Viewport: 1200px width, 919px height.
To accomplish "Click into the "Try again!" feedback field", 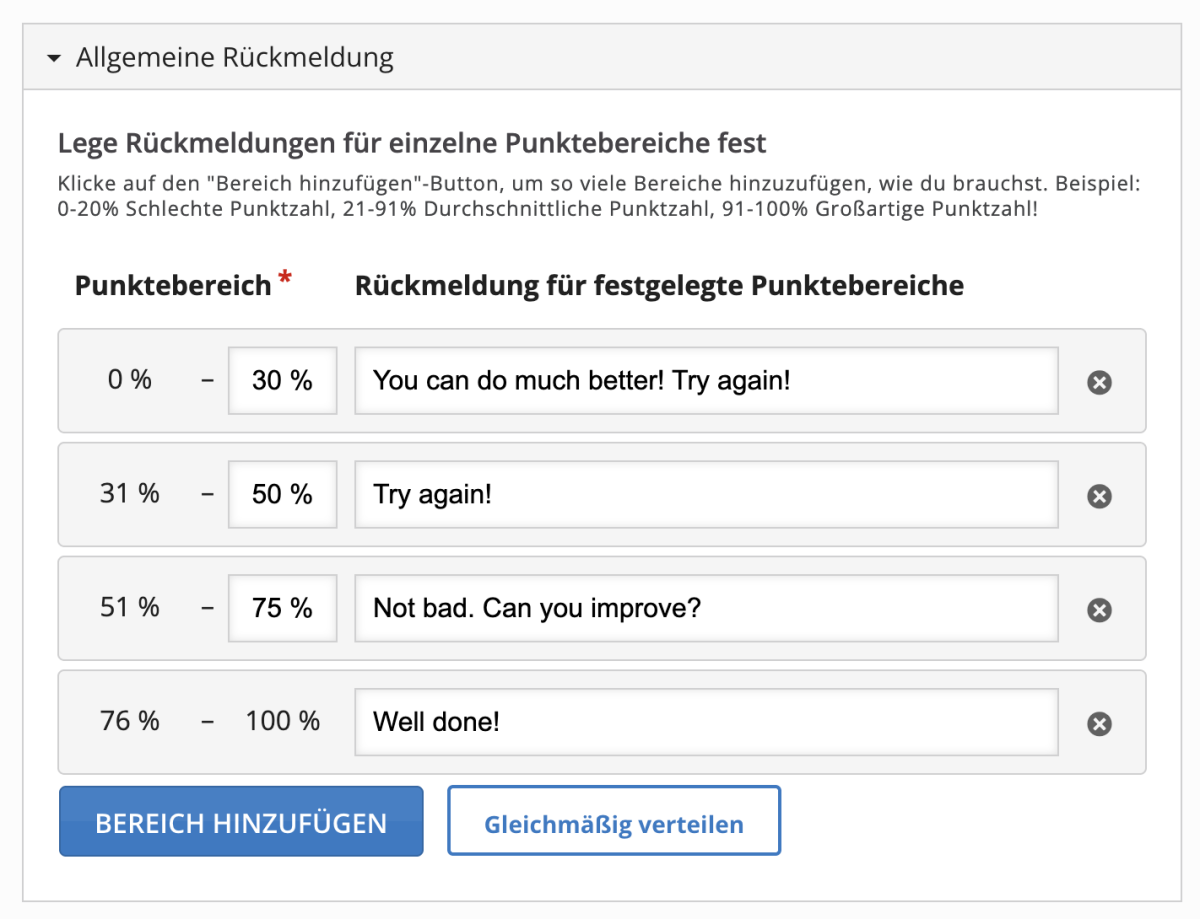I will pyautogui.click(x=705, y=495).
